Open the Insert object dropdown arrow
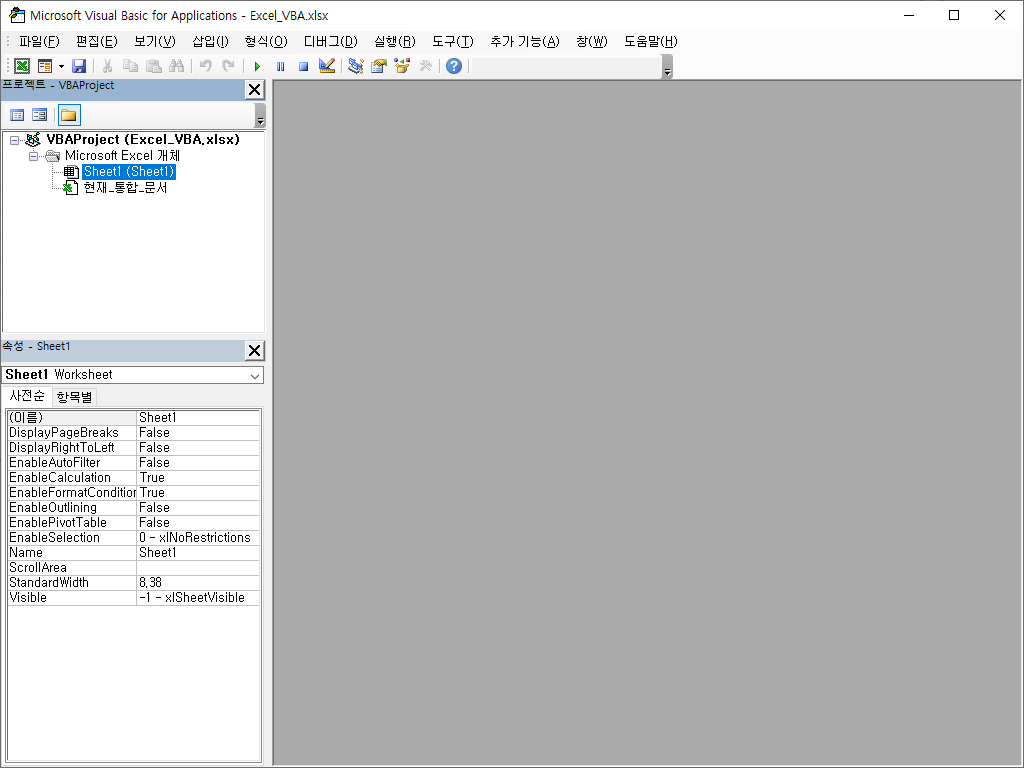 (61, 66)
